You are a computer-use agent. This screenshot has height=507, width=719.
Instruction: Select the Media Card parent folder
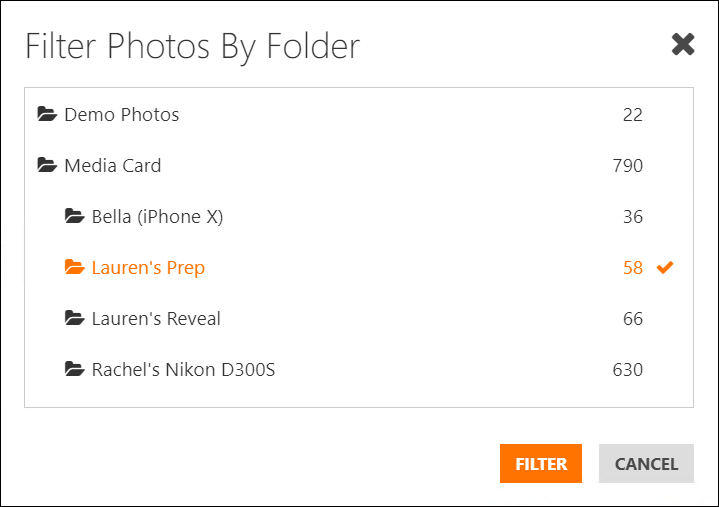coord(113,165)
